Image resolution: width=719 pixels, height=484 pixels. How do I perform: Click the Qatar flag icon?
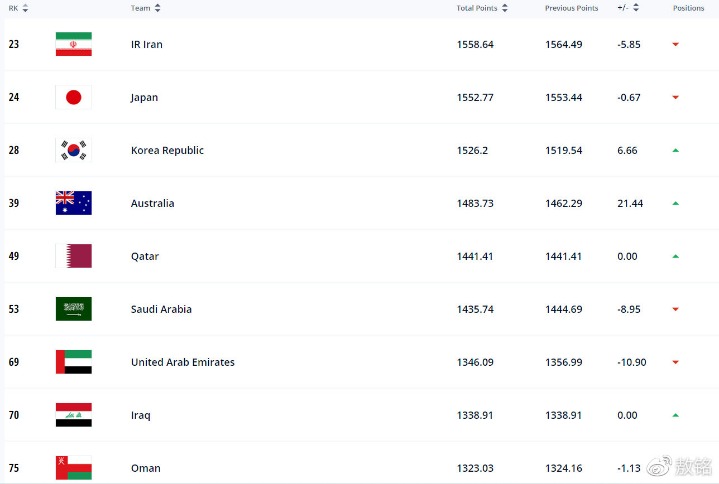(x=73, y=256)
